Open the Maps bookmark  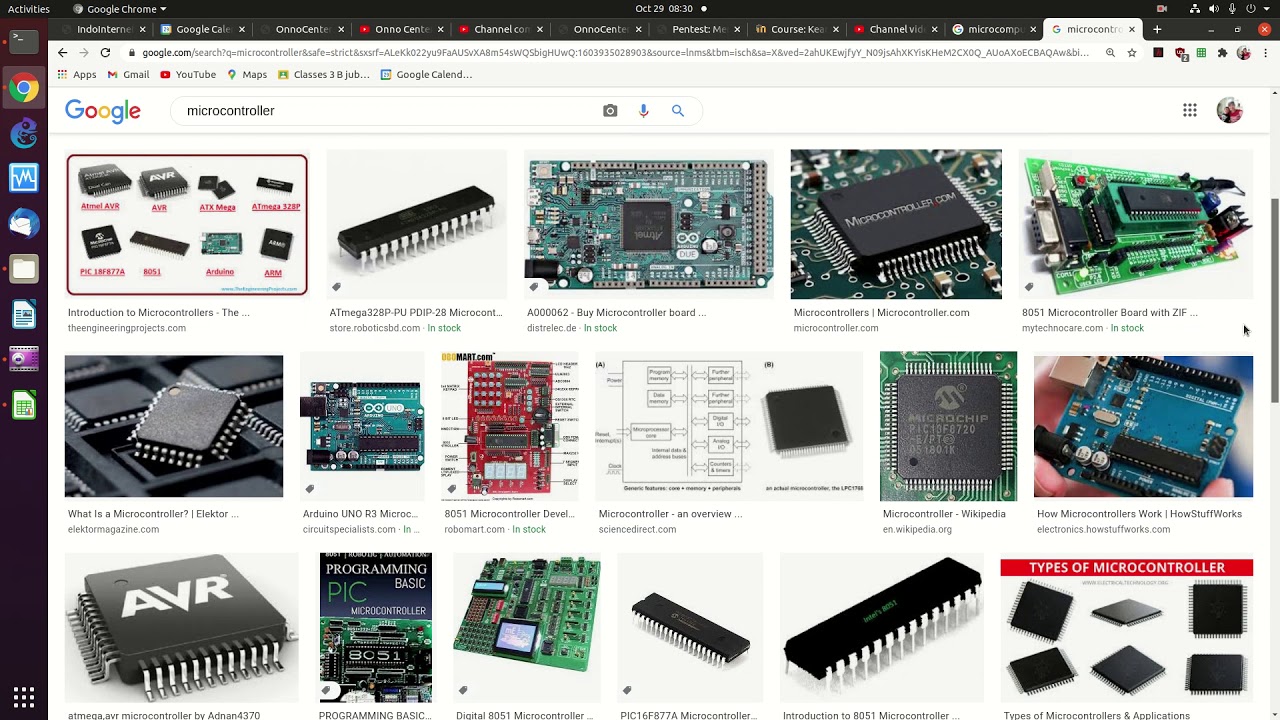[x=246, y=74]
